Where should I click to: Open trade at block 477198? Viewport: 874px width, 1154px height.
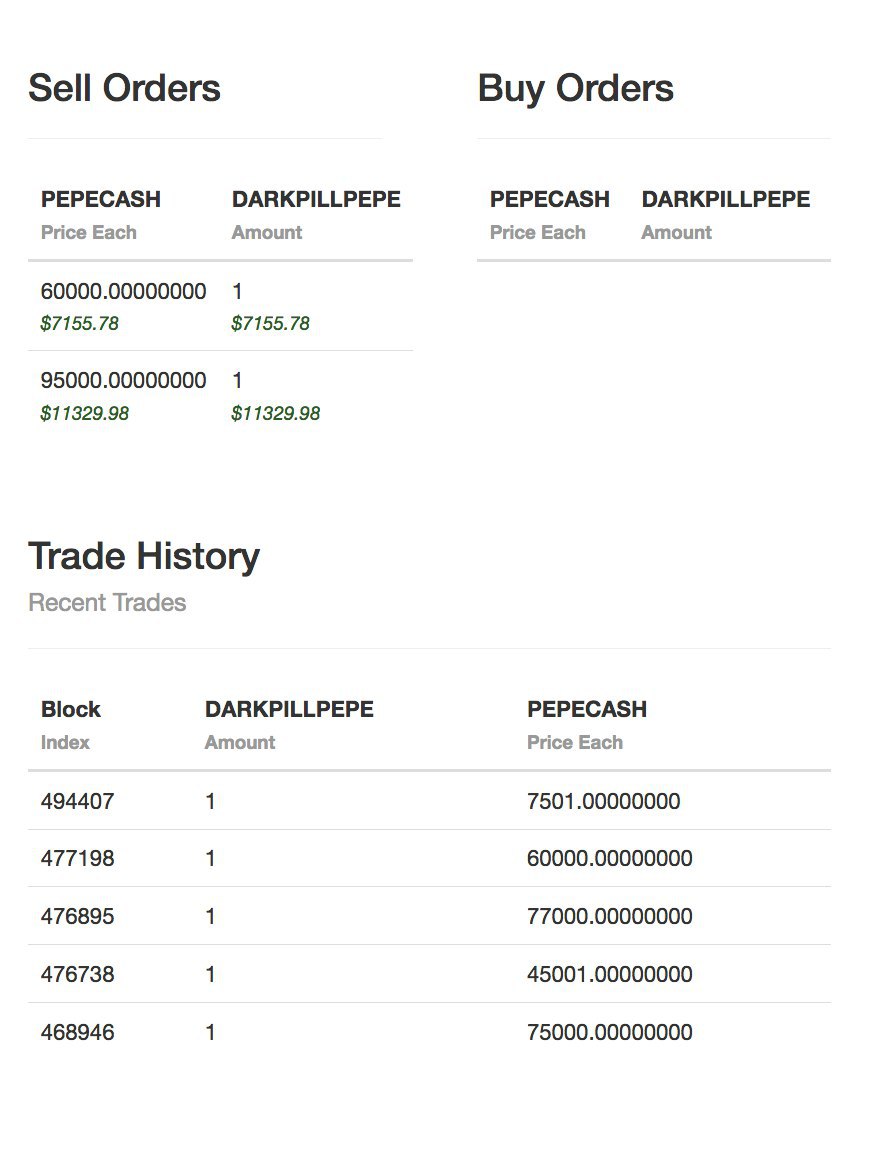[x=430, y=858]
